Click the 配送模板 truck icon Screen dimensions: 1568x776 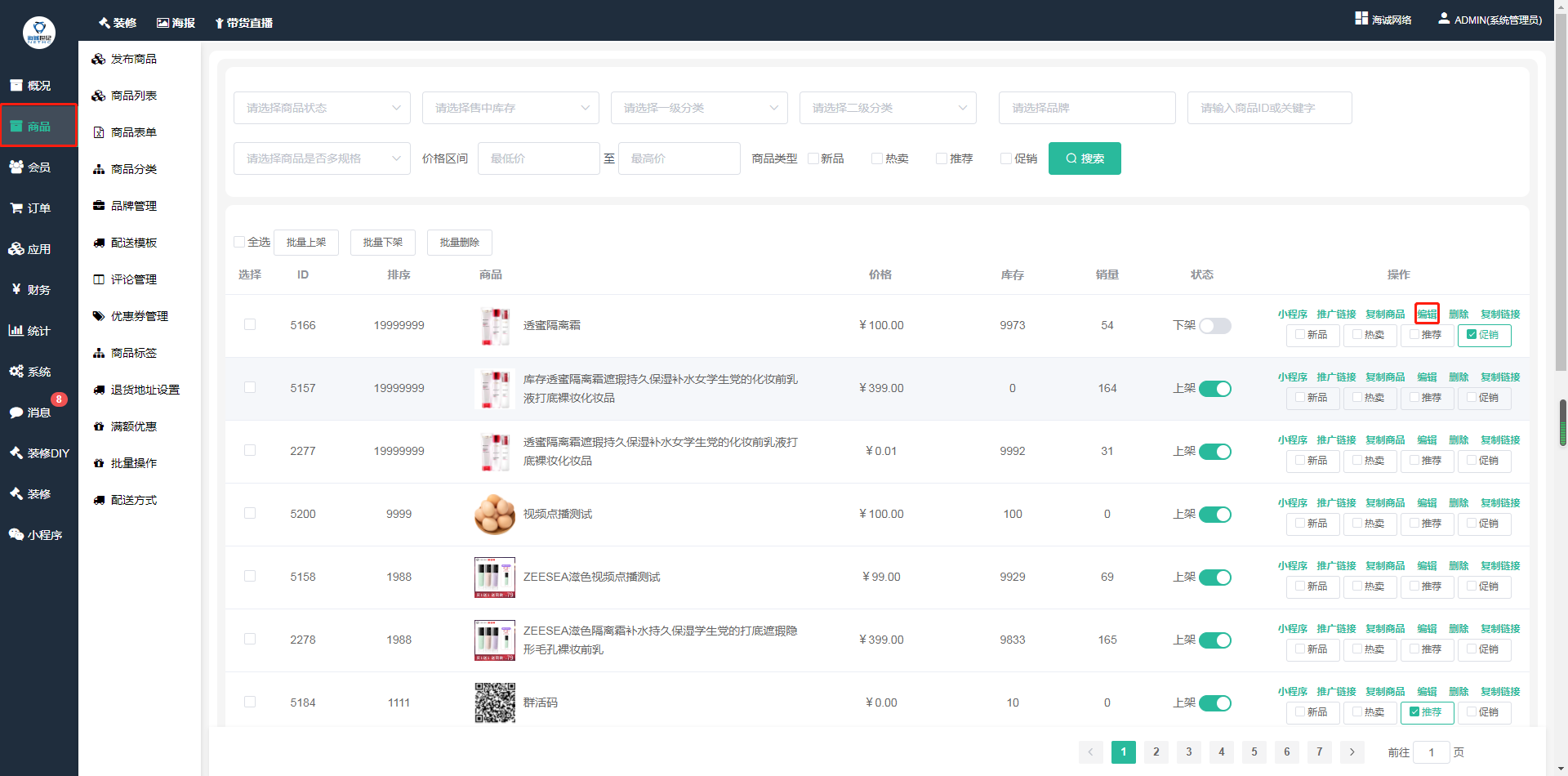point(99,243)
